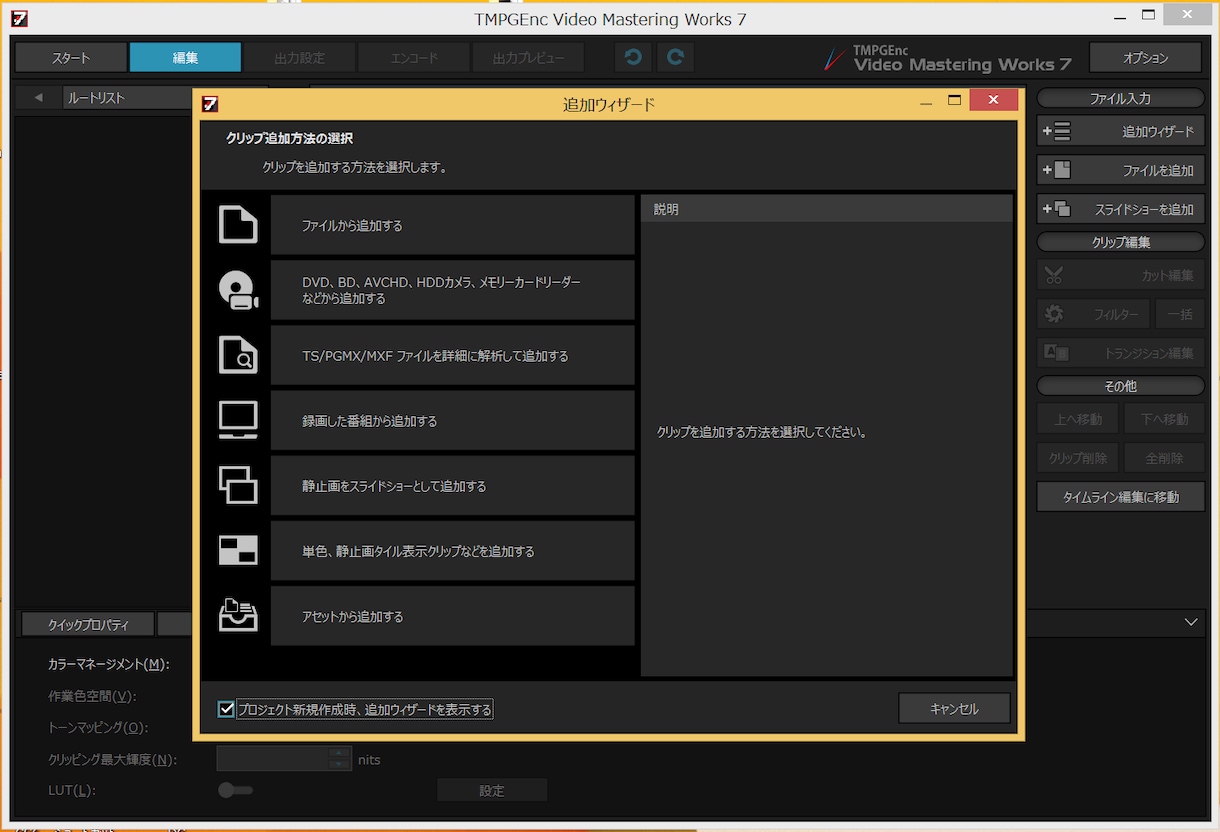Click the タイムライン編集に移動 button
The height and width of the screenshot is (832, 1220).
(x=1120, y=497)
